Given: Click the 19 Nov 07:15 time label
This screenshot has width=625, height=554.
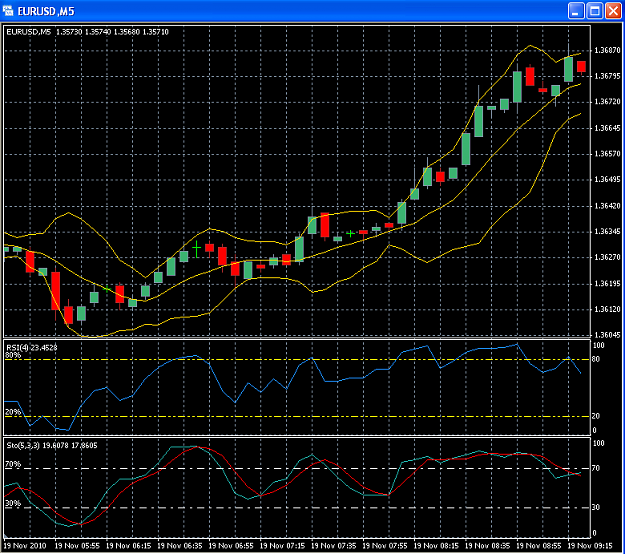Looking at the screenshot, I should (x=282, y=546).
